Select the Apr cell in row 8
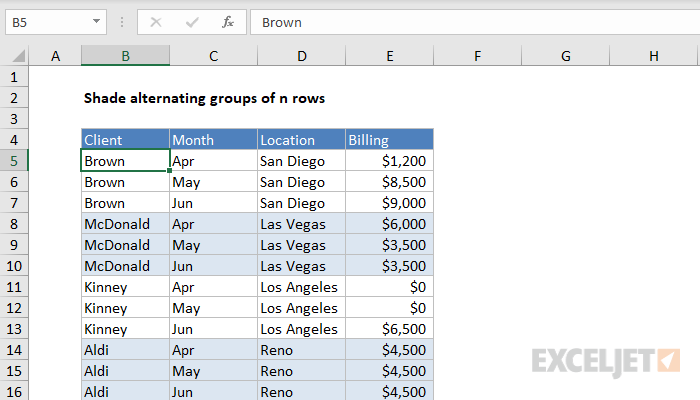Image resolution: width=700 pixels, height=400 pixels. 213,224
